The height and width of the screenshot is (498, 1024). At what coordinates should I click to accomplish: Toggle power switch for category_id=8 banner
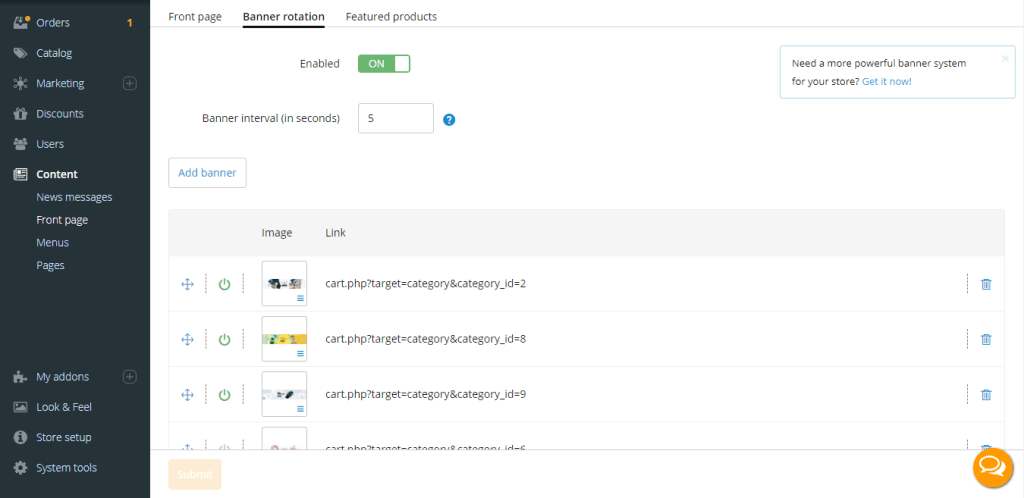[225, 339]
